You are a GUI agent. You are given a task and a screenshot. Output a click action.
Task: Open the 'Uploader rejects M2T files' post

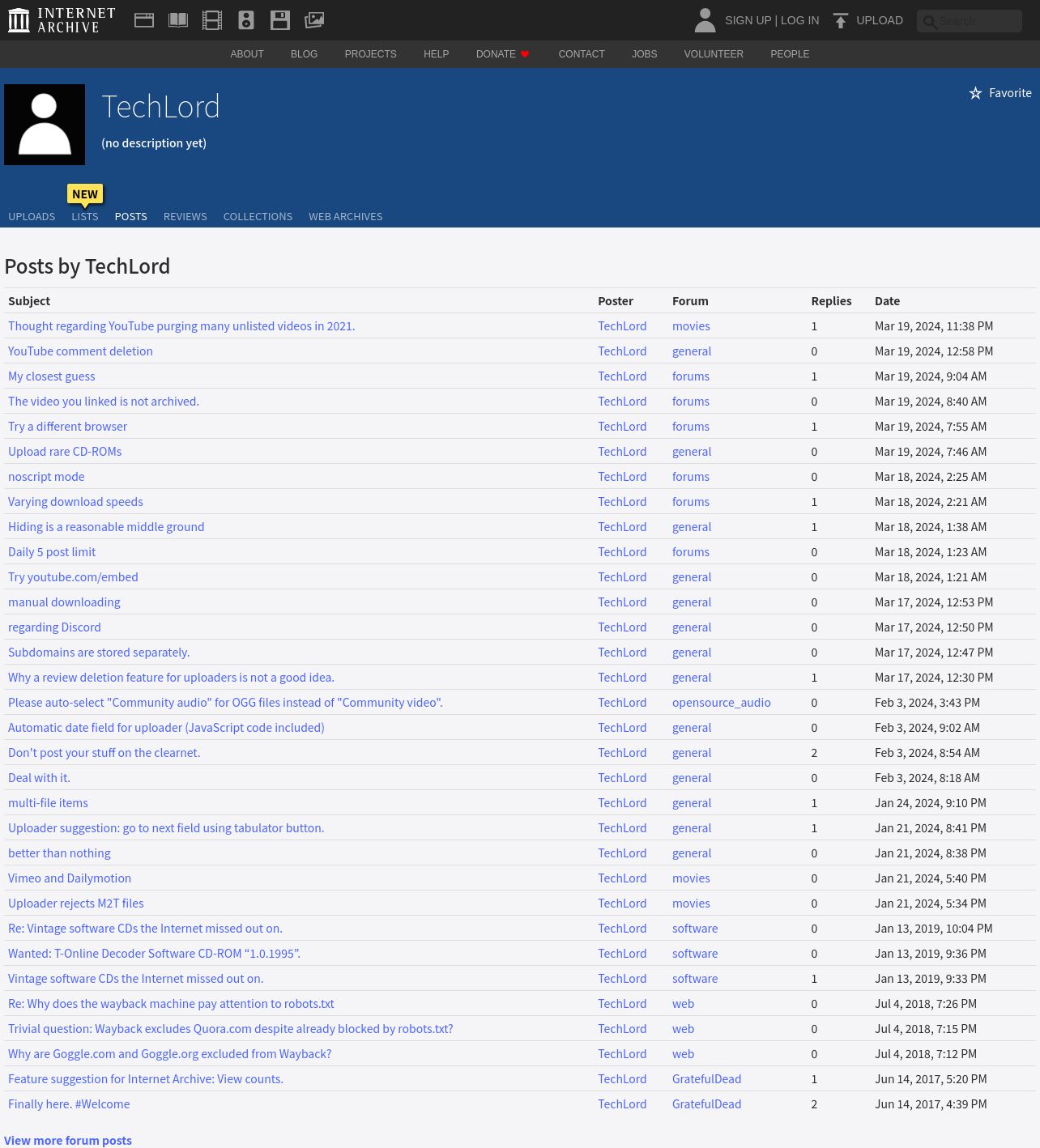(75, 904)
